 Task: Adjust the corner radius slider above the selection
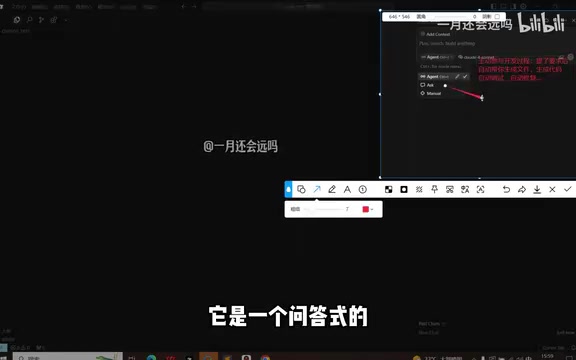coord(451,17)
